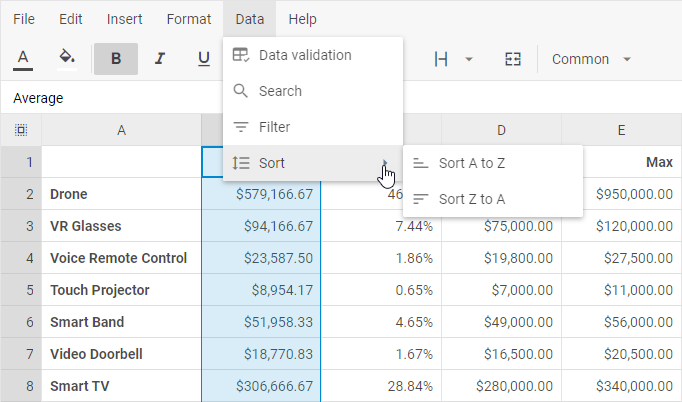This screenshot has width=682, height=402.
Task: Select row 6 header
Action: (21, 322)
